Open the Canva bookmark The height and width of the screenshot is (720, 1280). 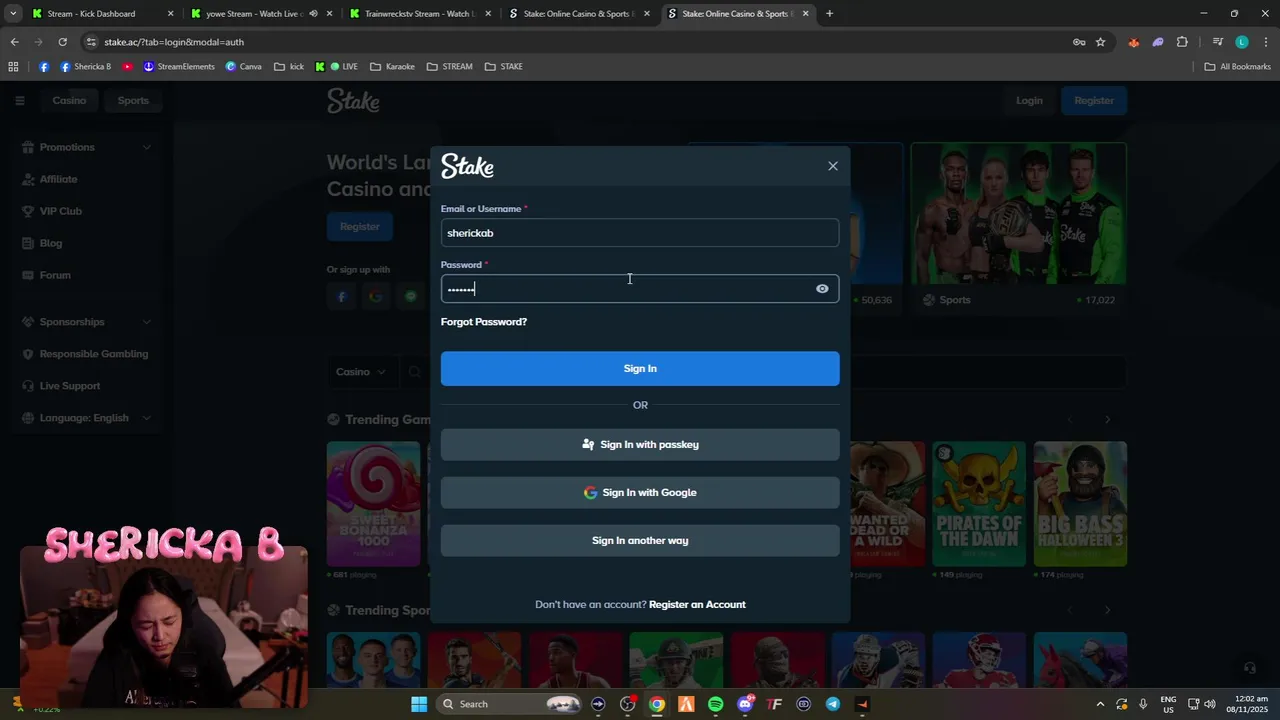click(243, 67)
